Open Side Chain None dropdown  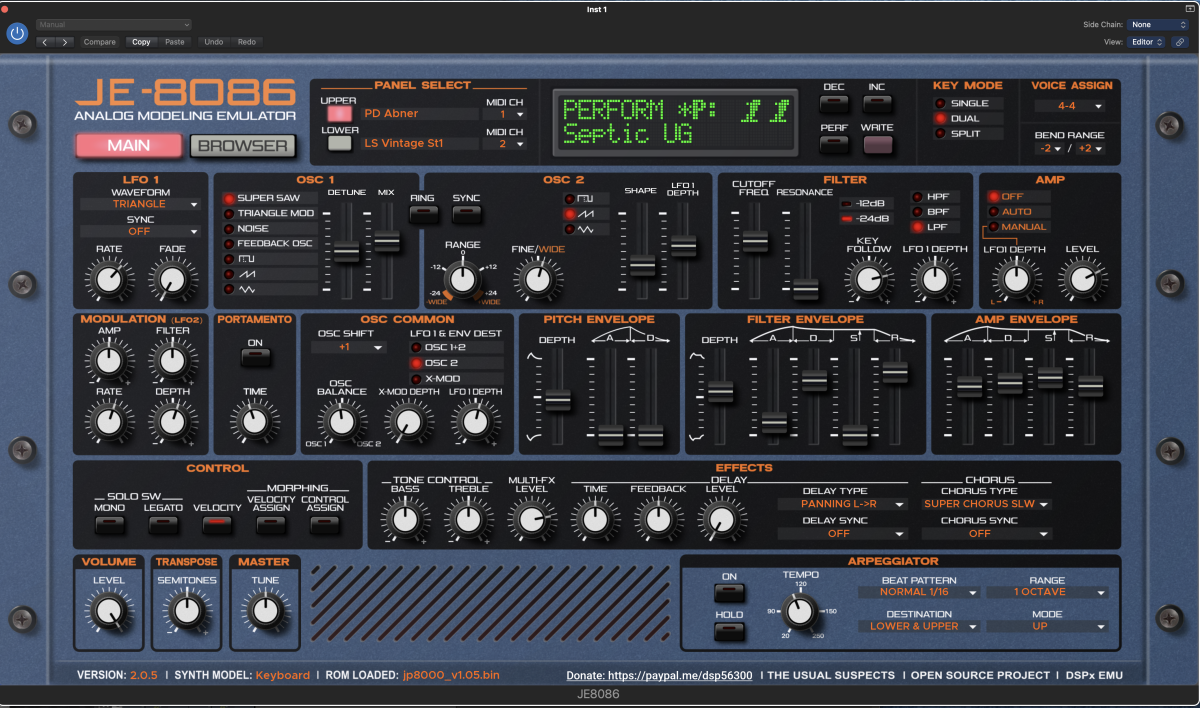pos(1158,24)
